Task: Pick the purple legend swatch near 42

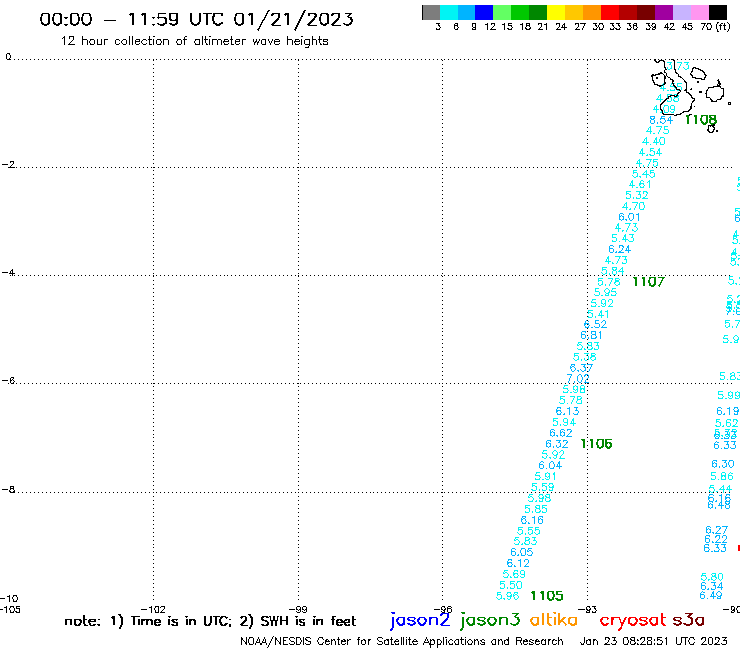Action: 663,12
